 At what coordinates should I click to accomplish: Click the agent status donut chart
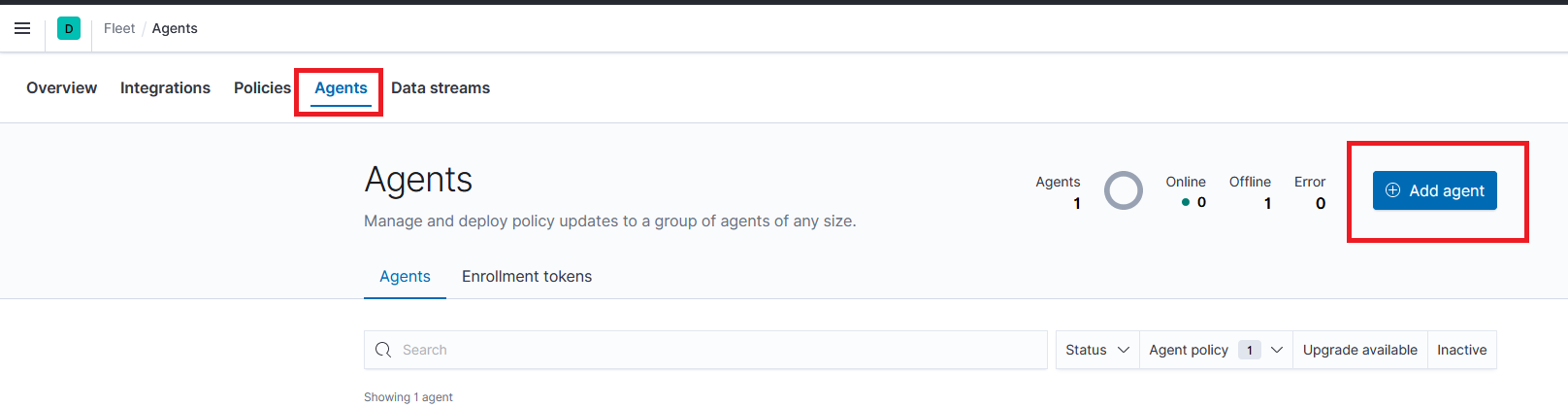(x=1124, y=190)
